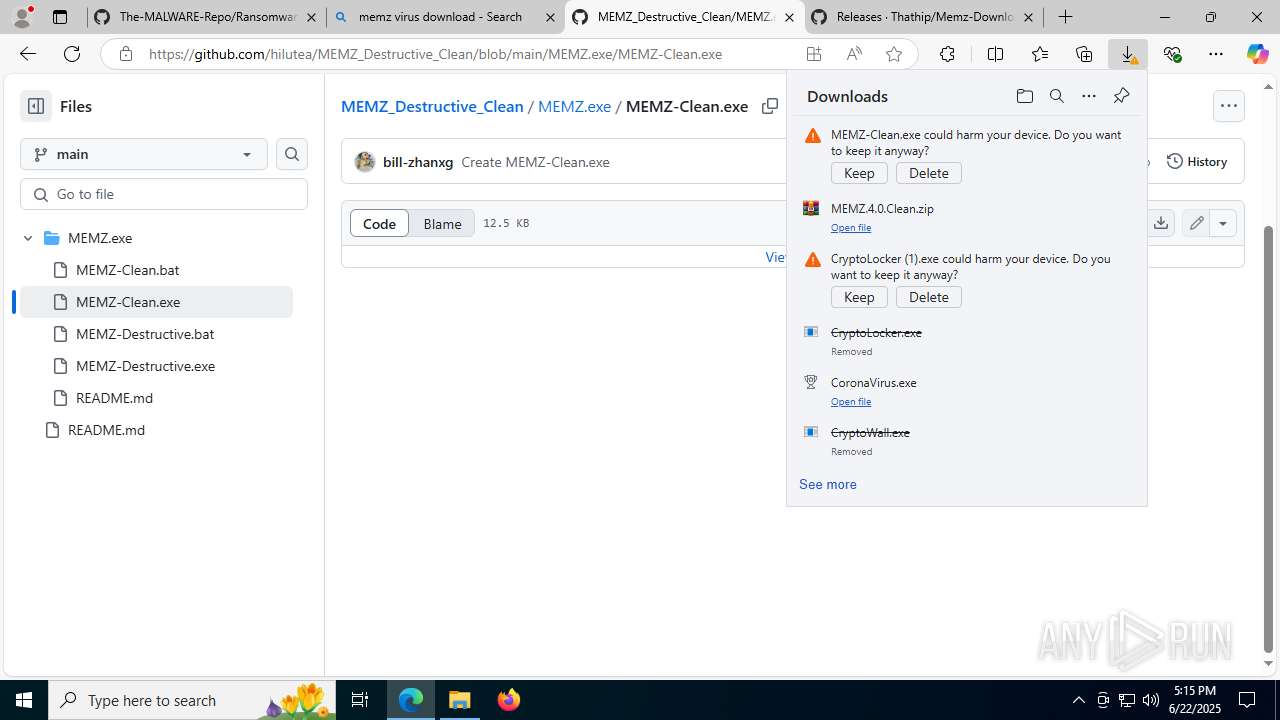Open bill-zhanxg author profile link

418,162
